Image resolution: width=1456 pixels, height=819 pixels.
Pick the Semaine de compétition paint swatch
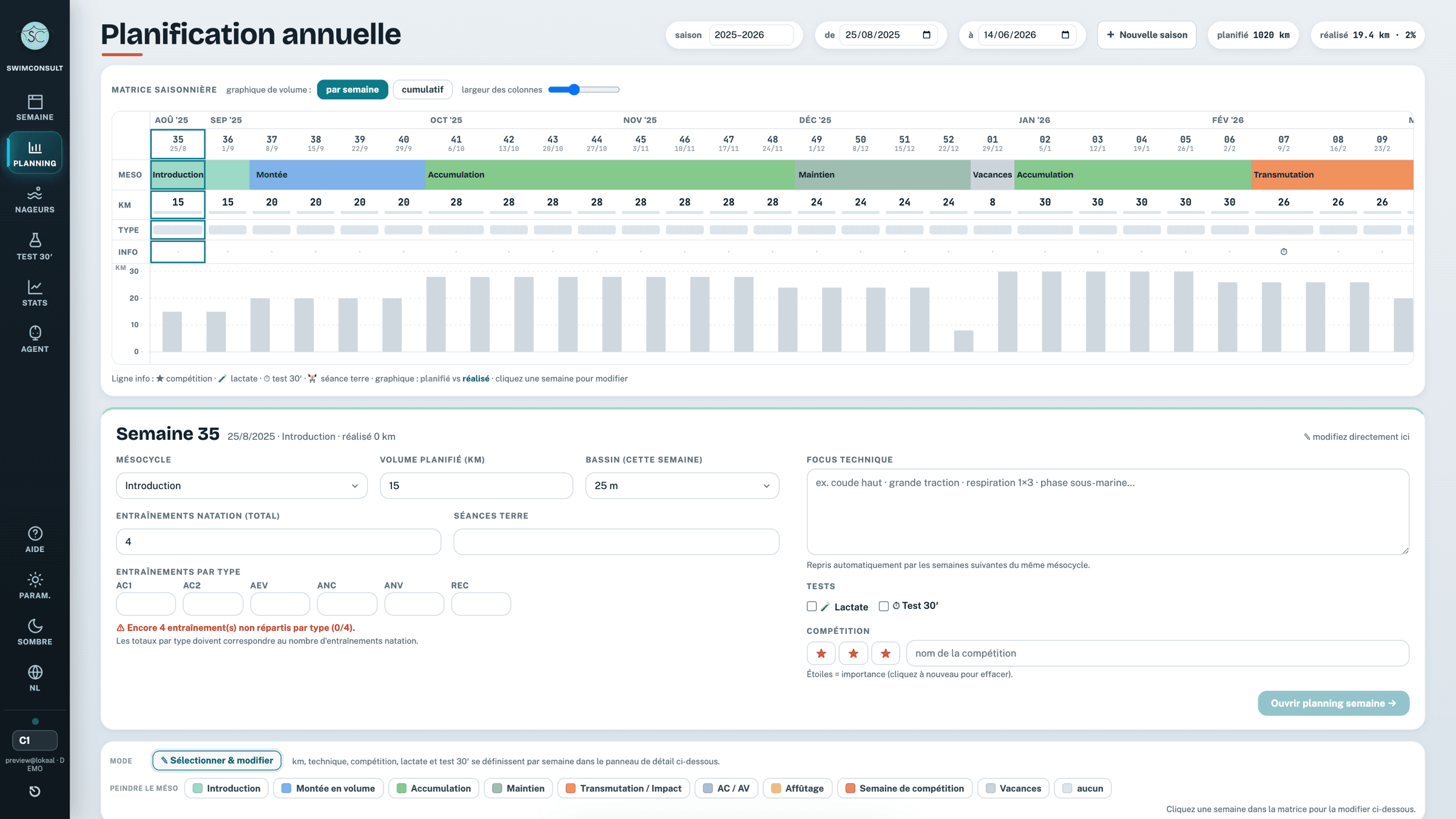905,788
